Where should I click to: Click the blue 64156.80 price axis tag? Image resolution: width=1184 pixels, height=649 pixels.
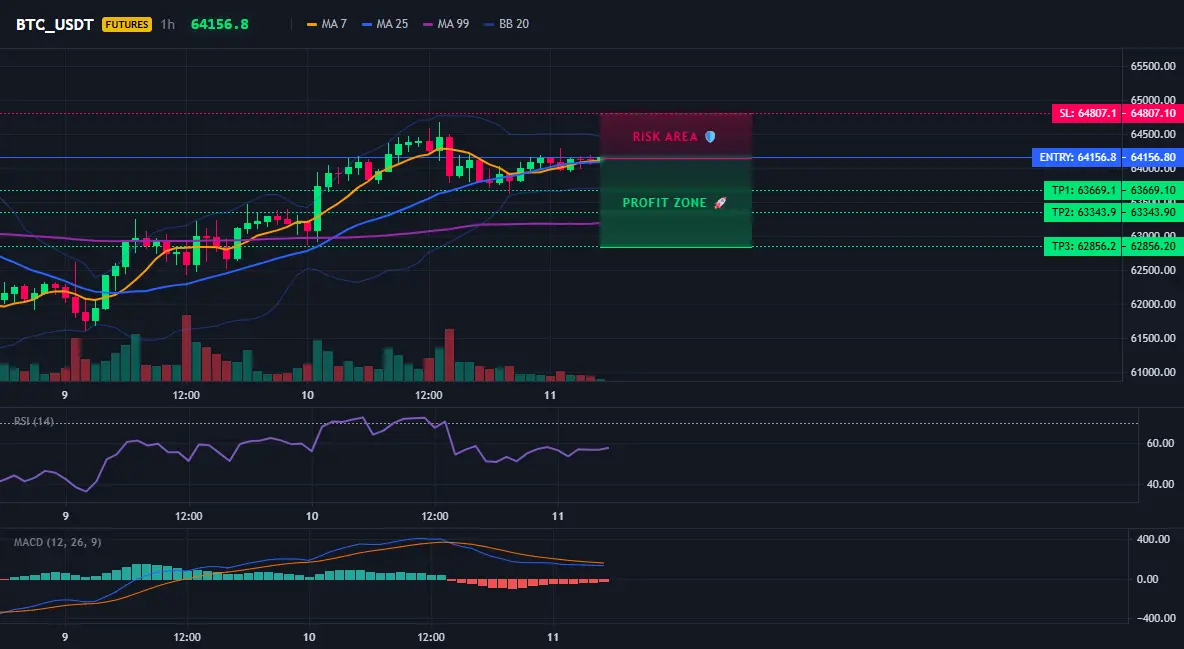click(x=1152, y=157)
